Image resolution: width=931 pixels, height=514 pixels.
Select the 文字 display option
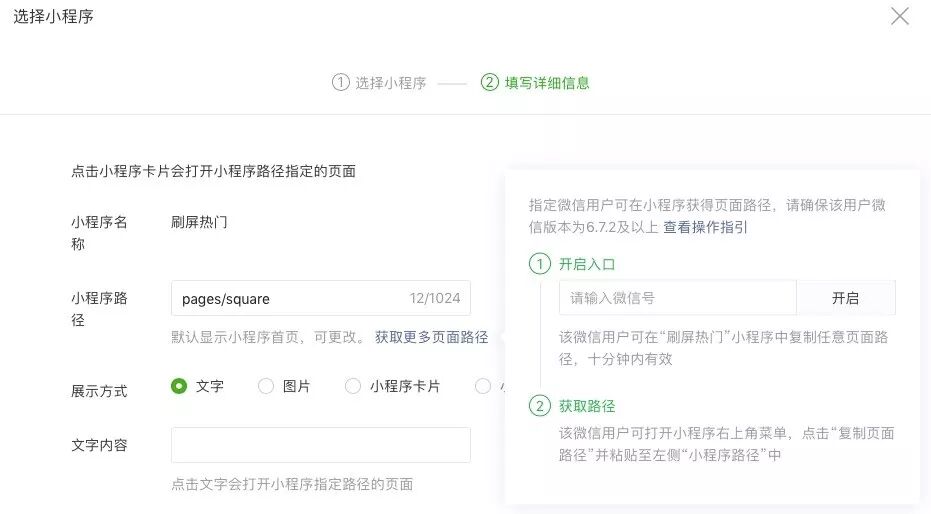[180, 386]
